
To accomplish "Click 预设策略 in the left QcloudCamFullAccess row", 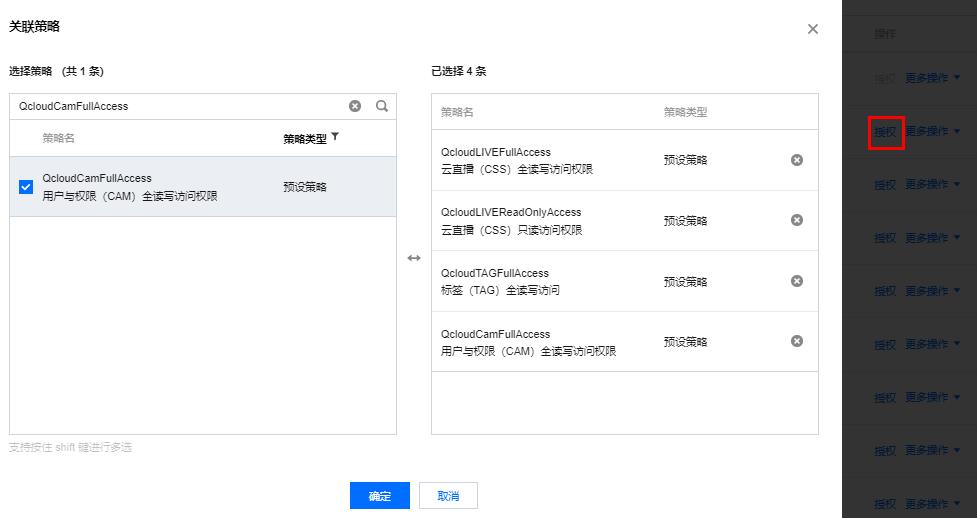I will pos(305,187).
